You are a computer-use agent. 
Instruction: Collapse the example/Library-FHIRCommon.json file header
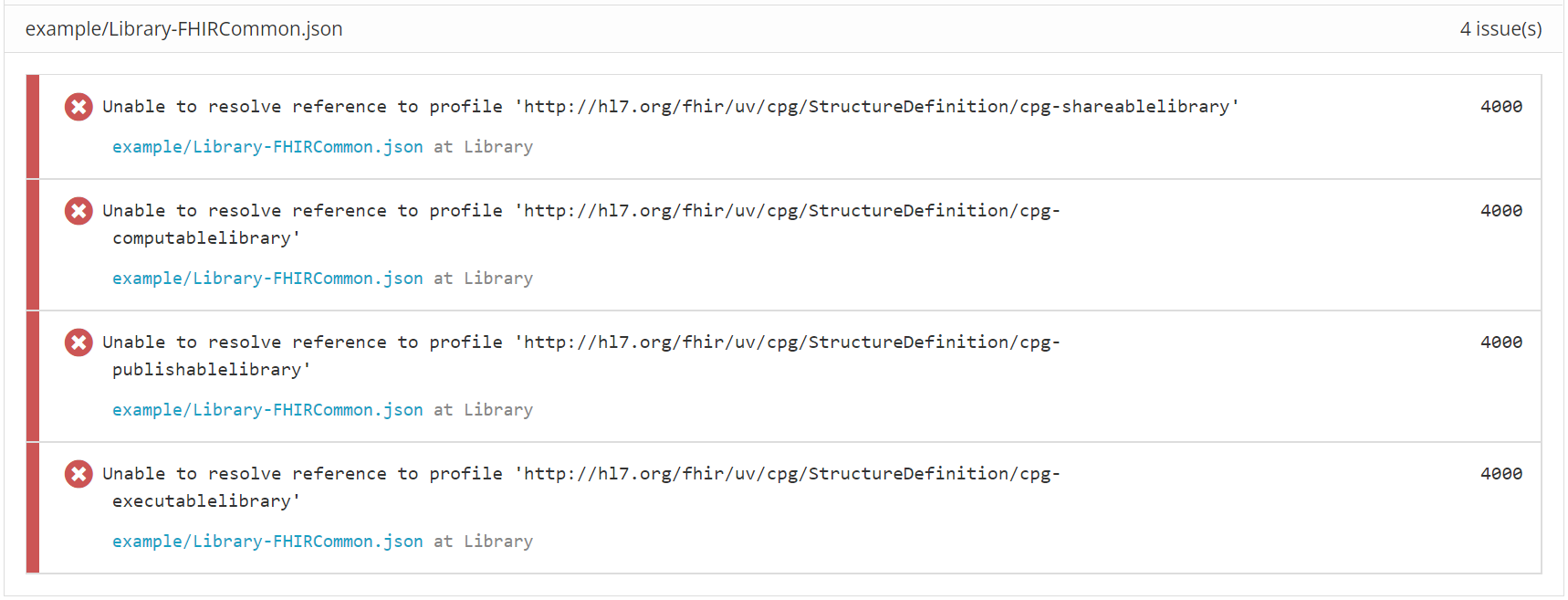click(784, 29)
